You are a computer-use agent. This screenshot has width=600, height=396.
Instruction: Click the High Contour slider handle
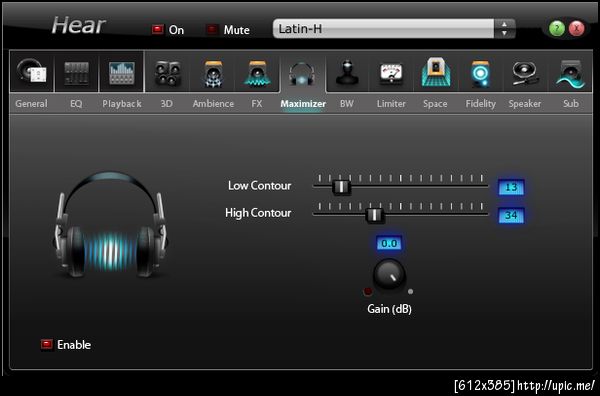[374, 215]
